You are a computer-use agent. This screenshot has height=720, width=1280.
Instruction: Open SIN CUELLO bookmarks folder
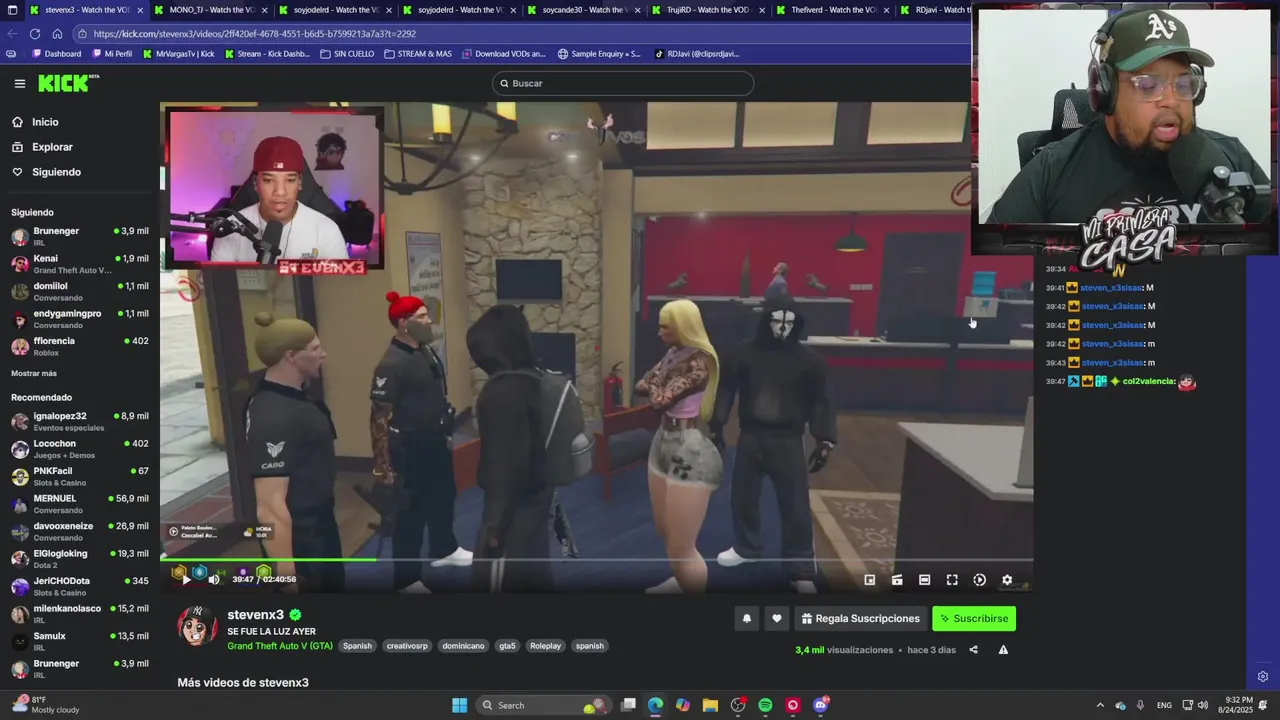click(347, 54)
